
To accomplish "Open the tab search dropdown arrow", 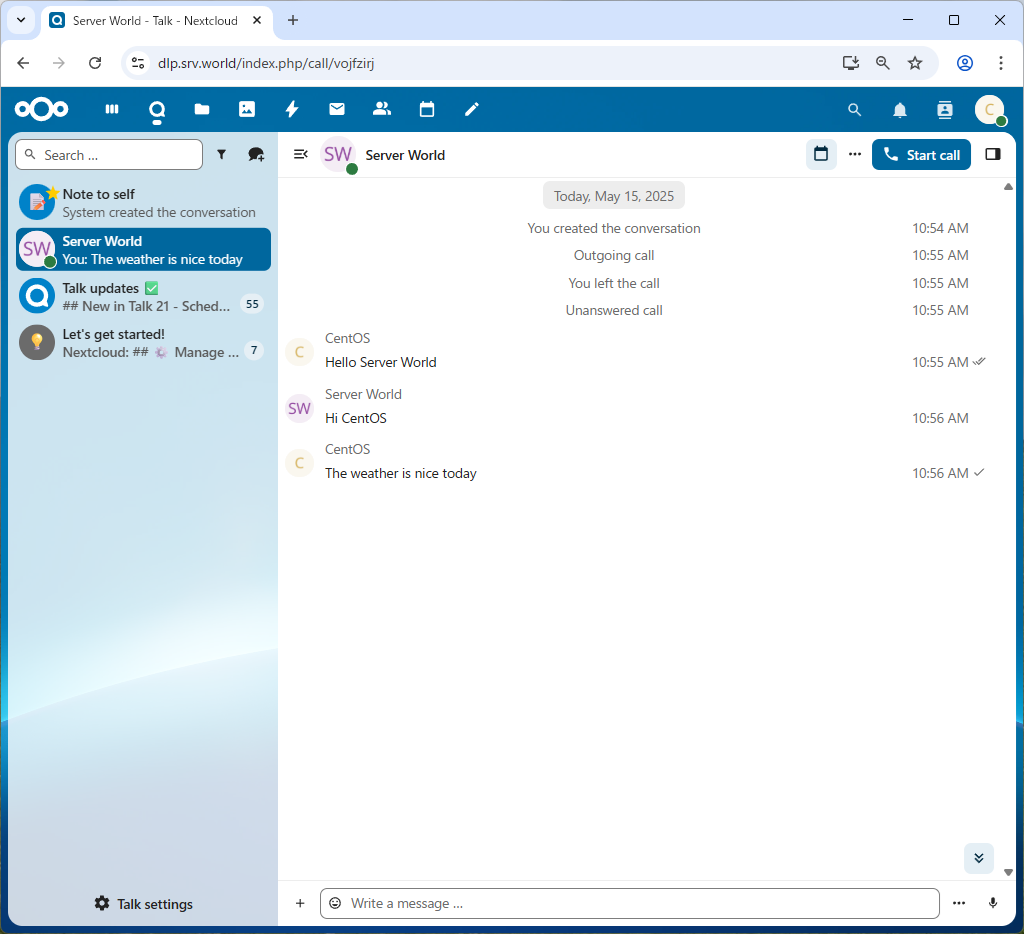I will tap(21, 20).
